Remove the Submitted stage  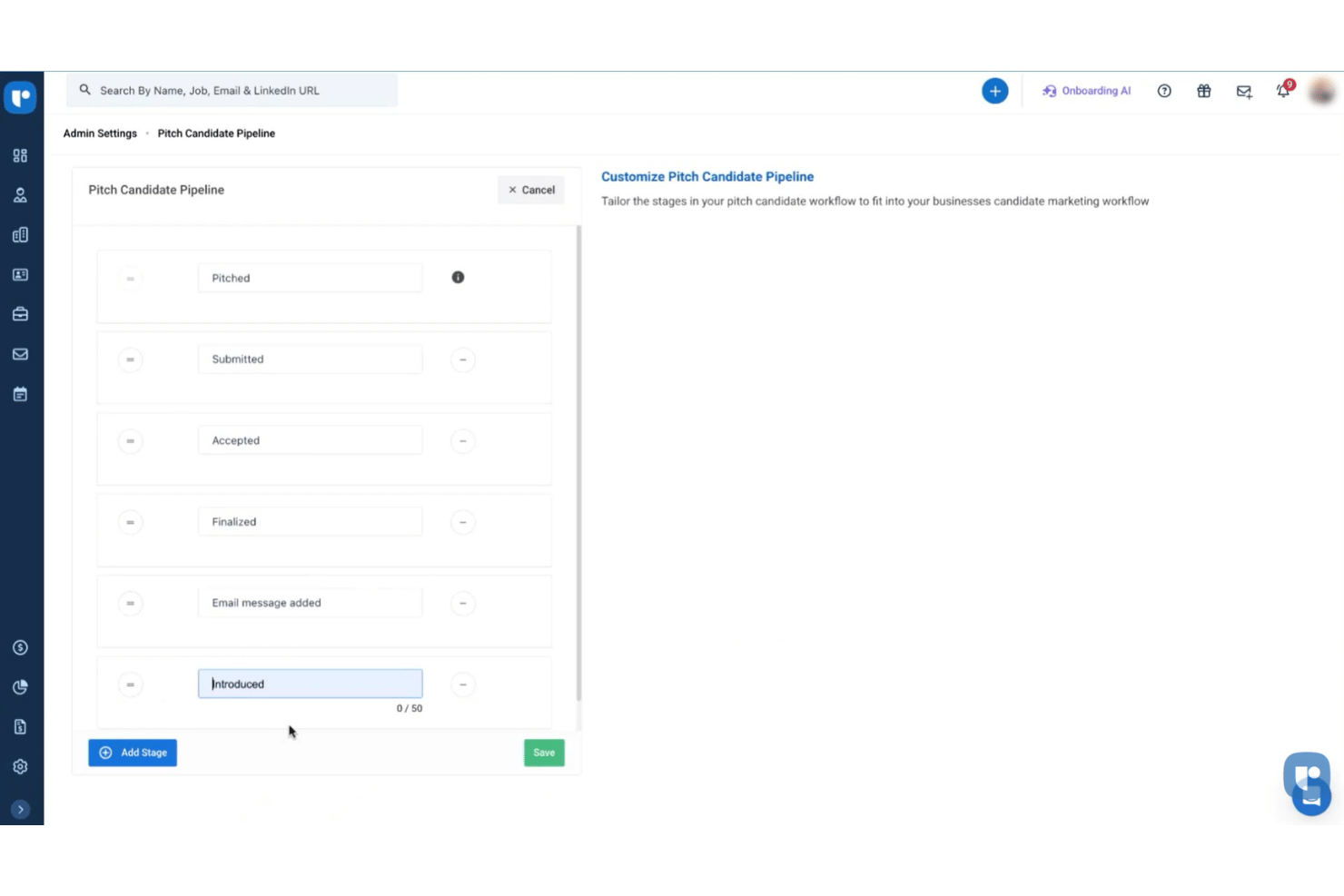[x=462, y=359]
